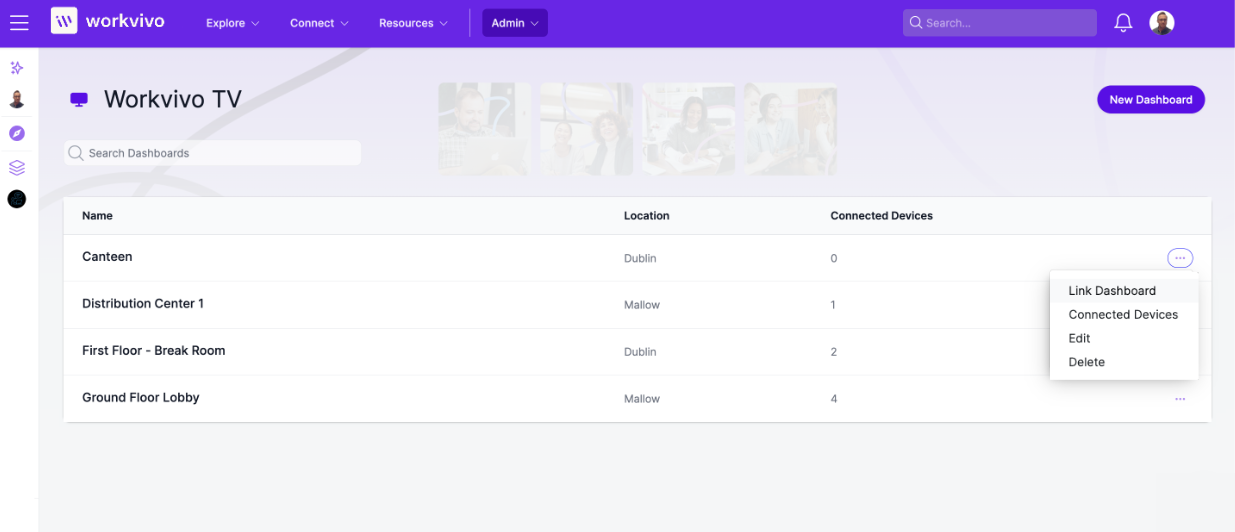Expand the Connect dropdown
Viewport: 1235px width, 532px height.
coord(319,23)
